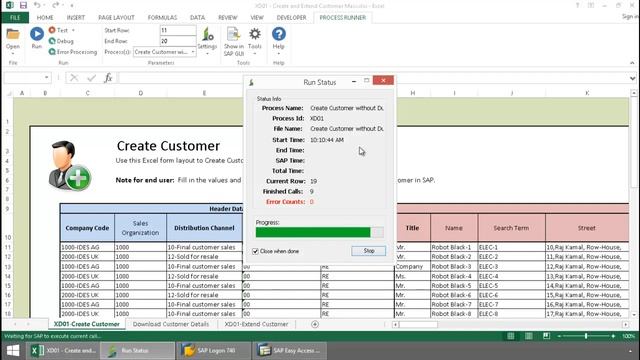This screenshot has width=640, height=360.
Task: Open the REVIEW ribbon tab
Action: click(x=228, y=18)
